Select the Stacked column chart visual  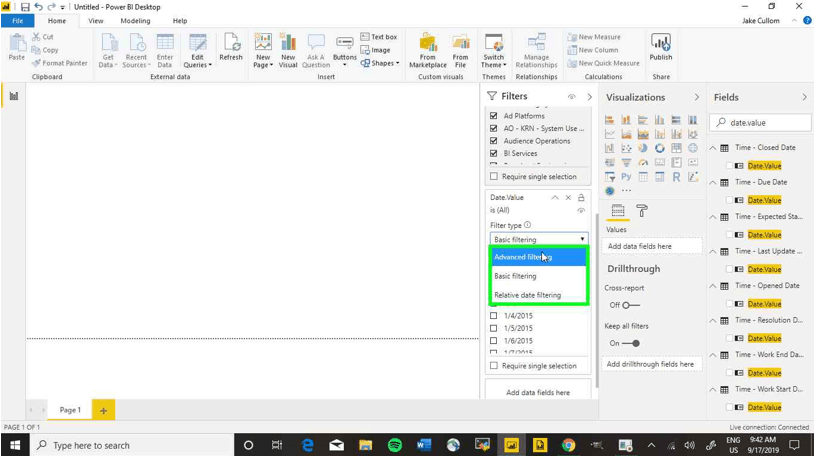[x=626, y=120]
